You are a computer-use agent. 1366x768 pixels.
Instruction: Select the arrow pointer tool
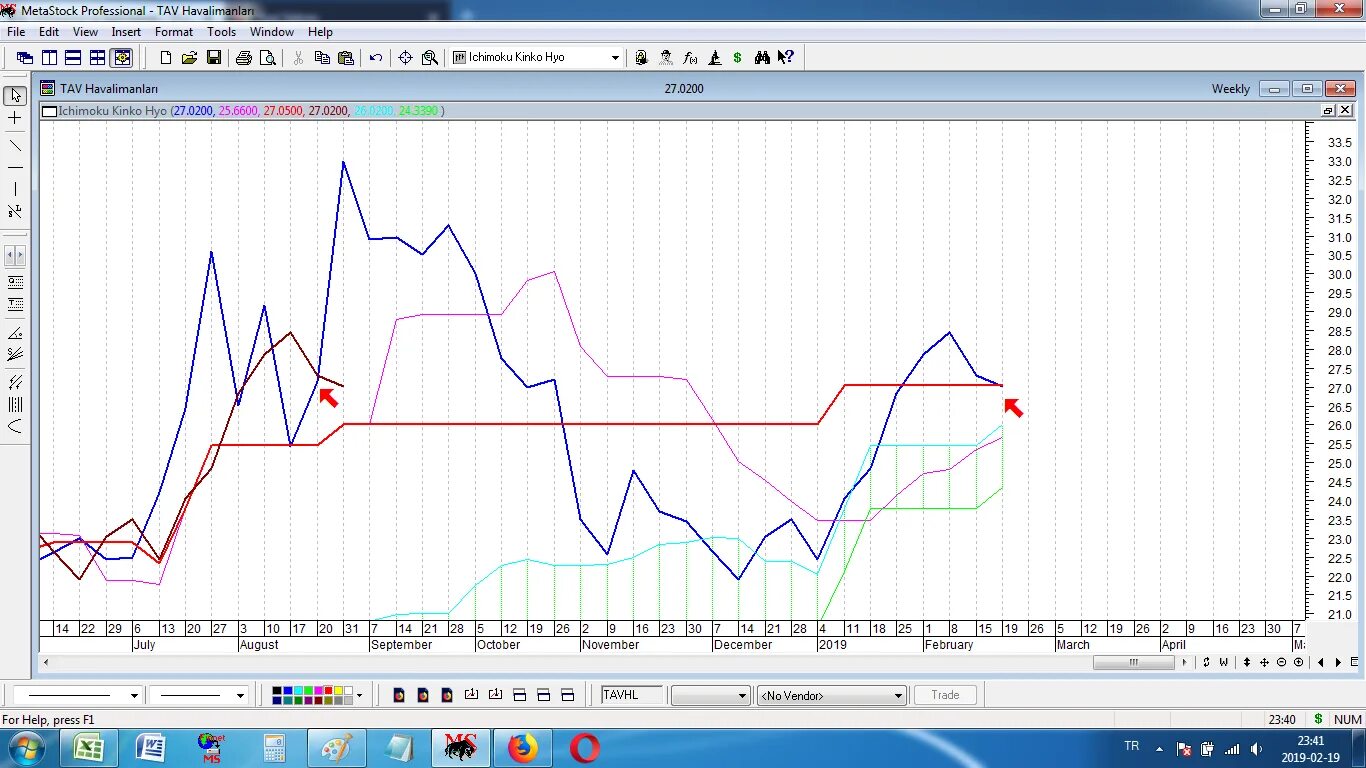pos(15,96)
